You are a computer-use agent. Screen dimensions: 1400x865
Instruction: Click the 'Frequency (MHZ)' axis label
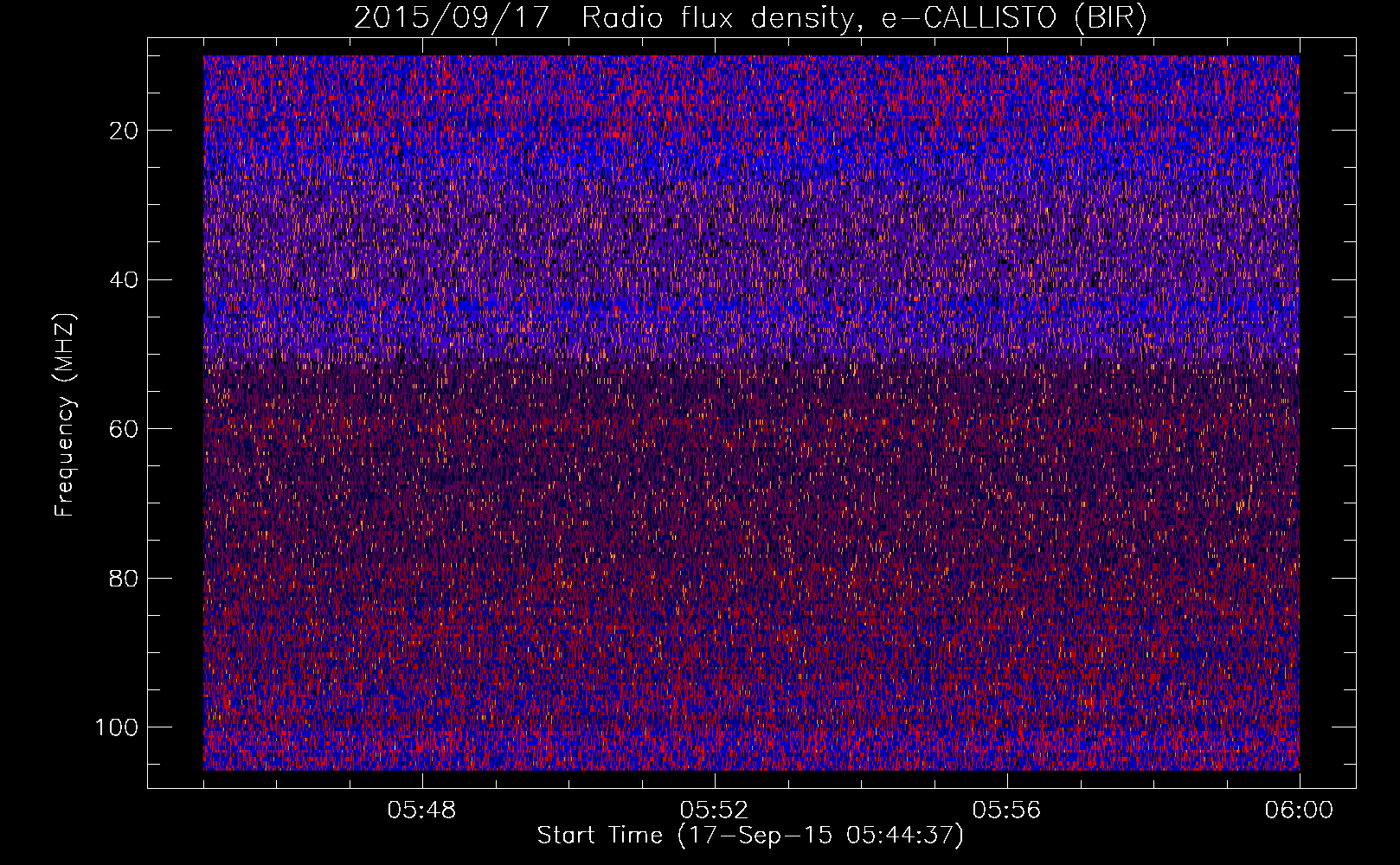(x=66, y=414)
